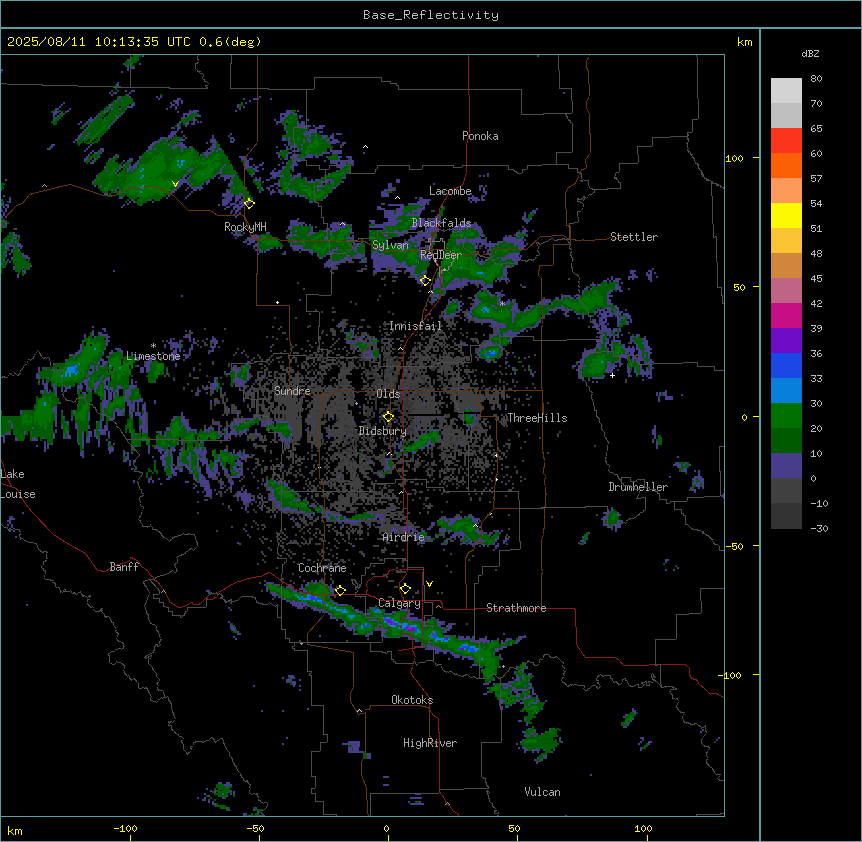This screenshot has height=842, width=862.
Task: Select the Olds label
Action: click(388, 394)
